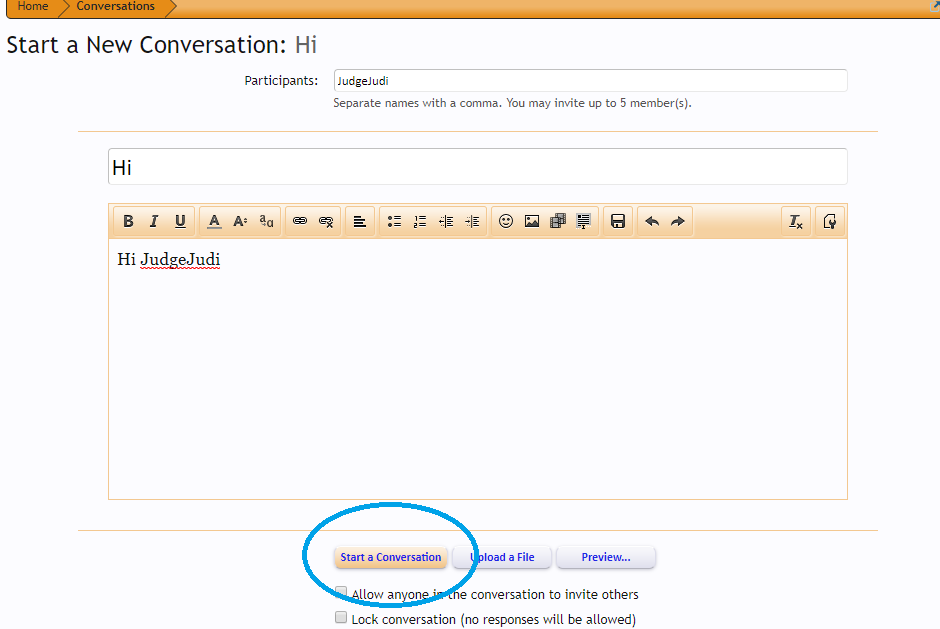The width and height of the screenshot is (940, 629).
Task: Undo the last edit
Action: click(652, 221)
